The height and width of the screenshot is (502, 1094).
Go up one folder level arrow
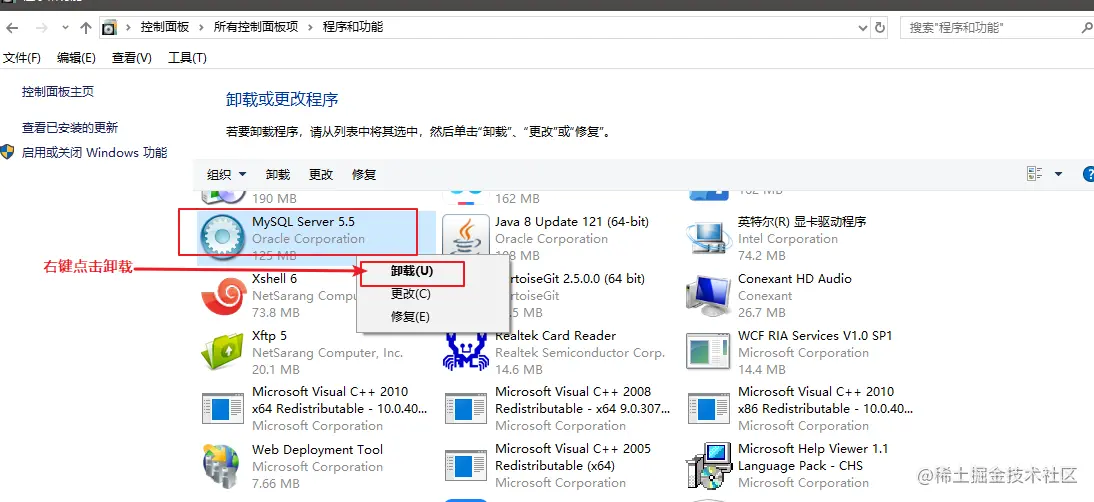point(86,28)
